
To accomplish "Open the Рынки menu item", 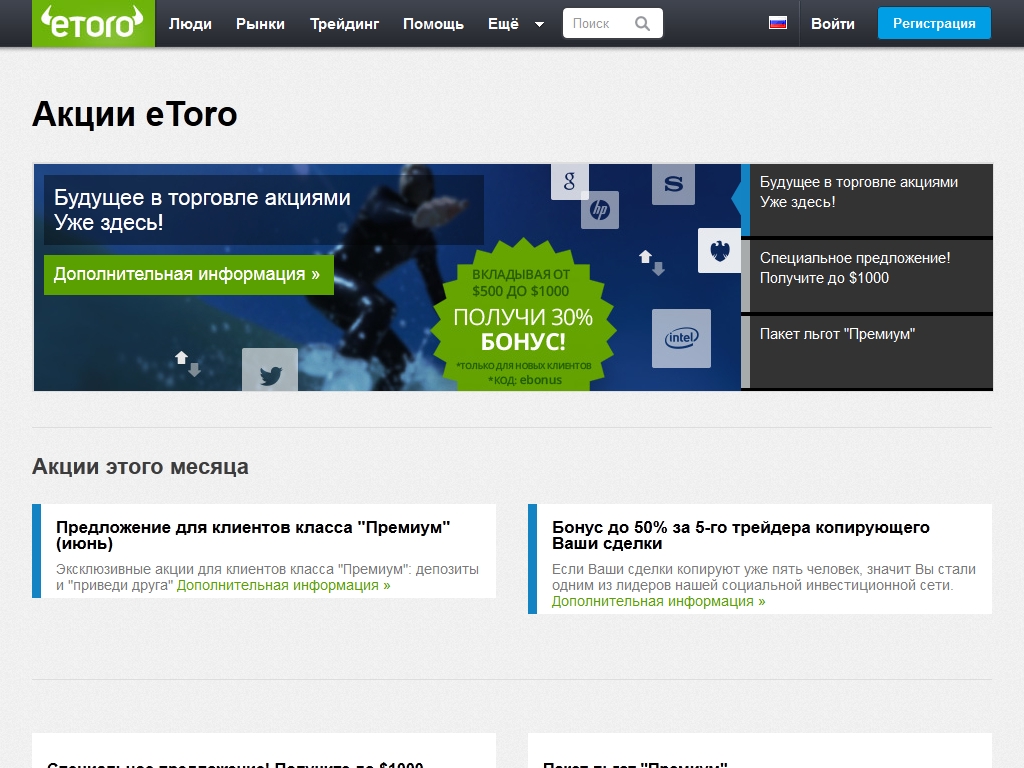I will (260, 24).
